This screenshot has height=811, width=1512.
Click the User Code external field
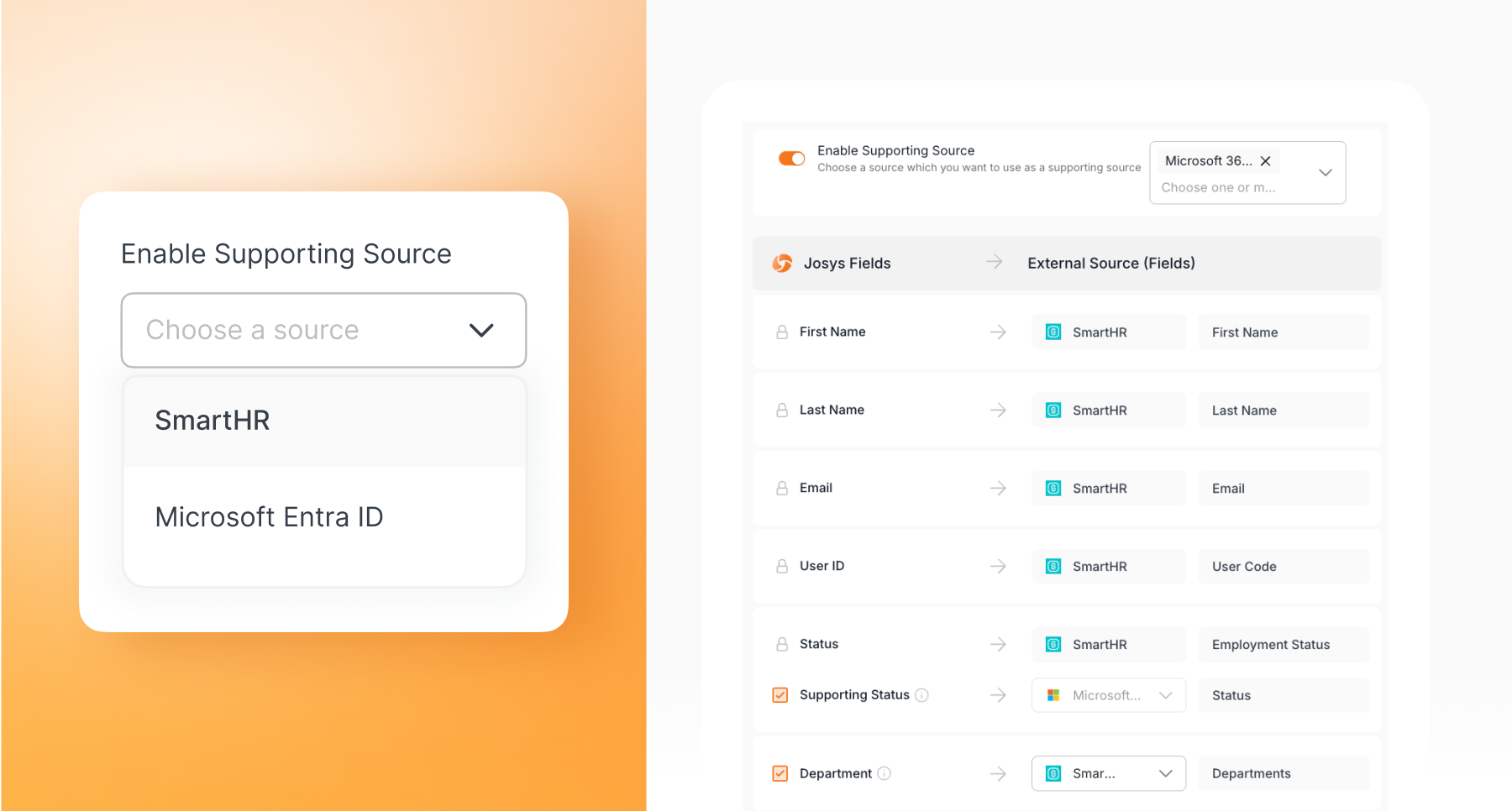click(x=1284, y=567)
